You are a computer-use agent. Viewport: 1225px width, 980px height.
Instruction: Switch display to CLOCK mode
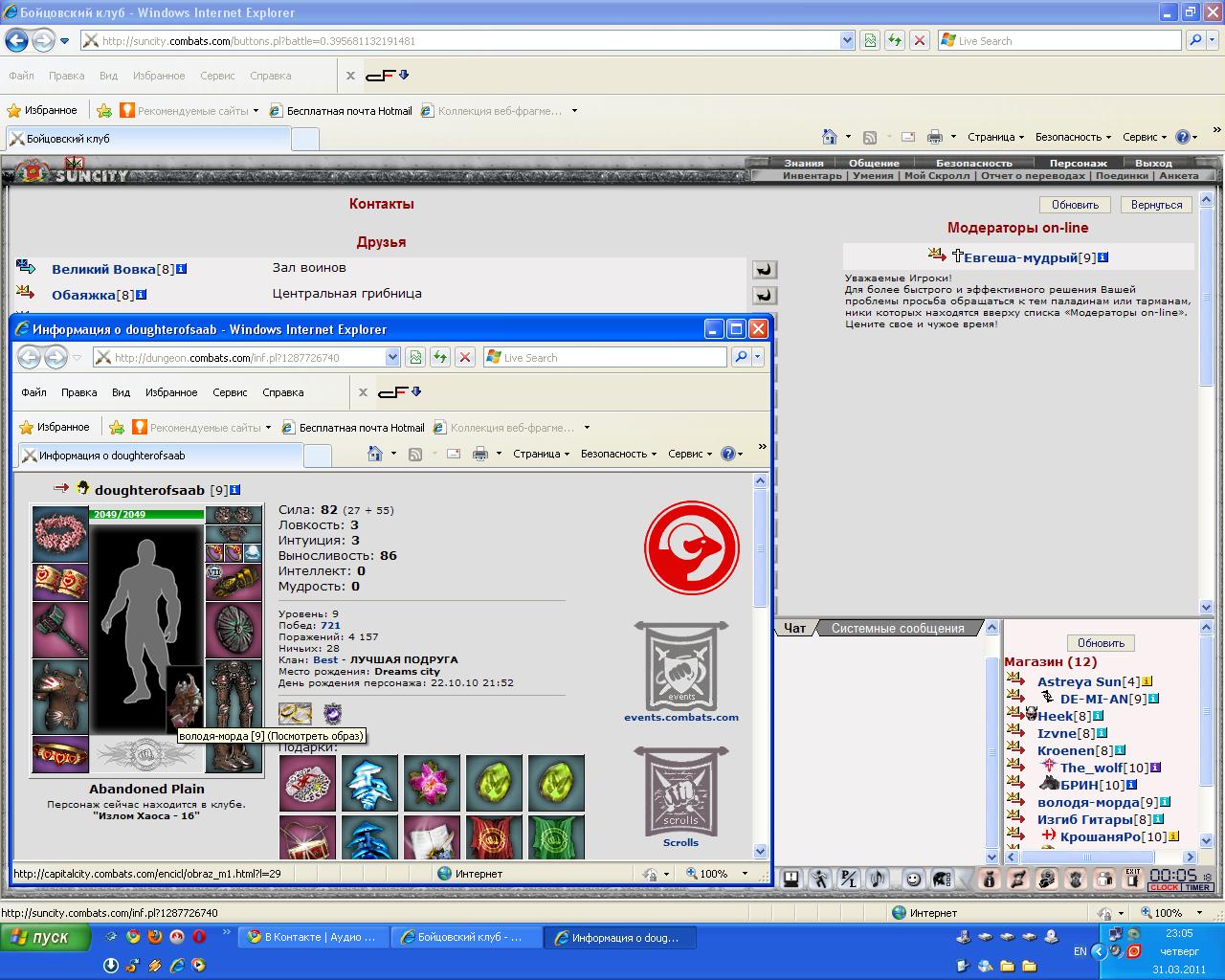tap(1165, 887)
